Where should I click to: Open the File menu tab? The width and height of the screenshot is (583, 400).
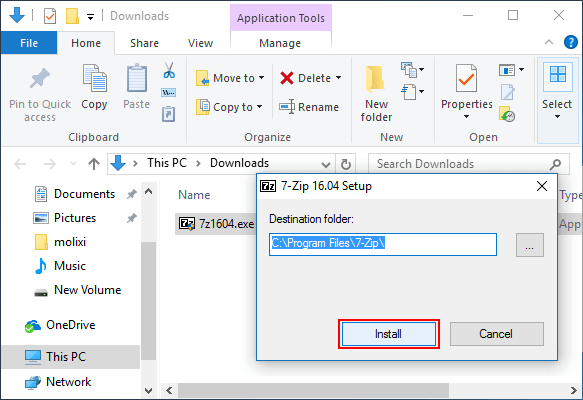click(29, 43)
